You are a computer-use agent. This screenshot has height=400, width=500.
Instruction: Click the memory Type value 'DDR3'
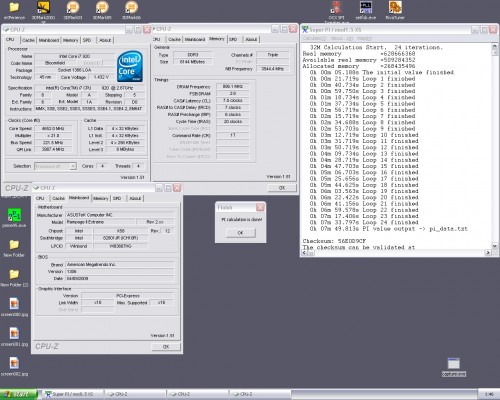(x=193, y=55)
